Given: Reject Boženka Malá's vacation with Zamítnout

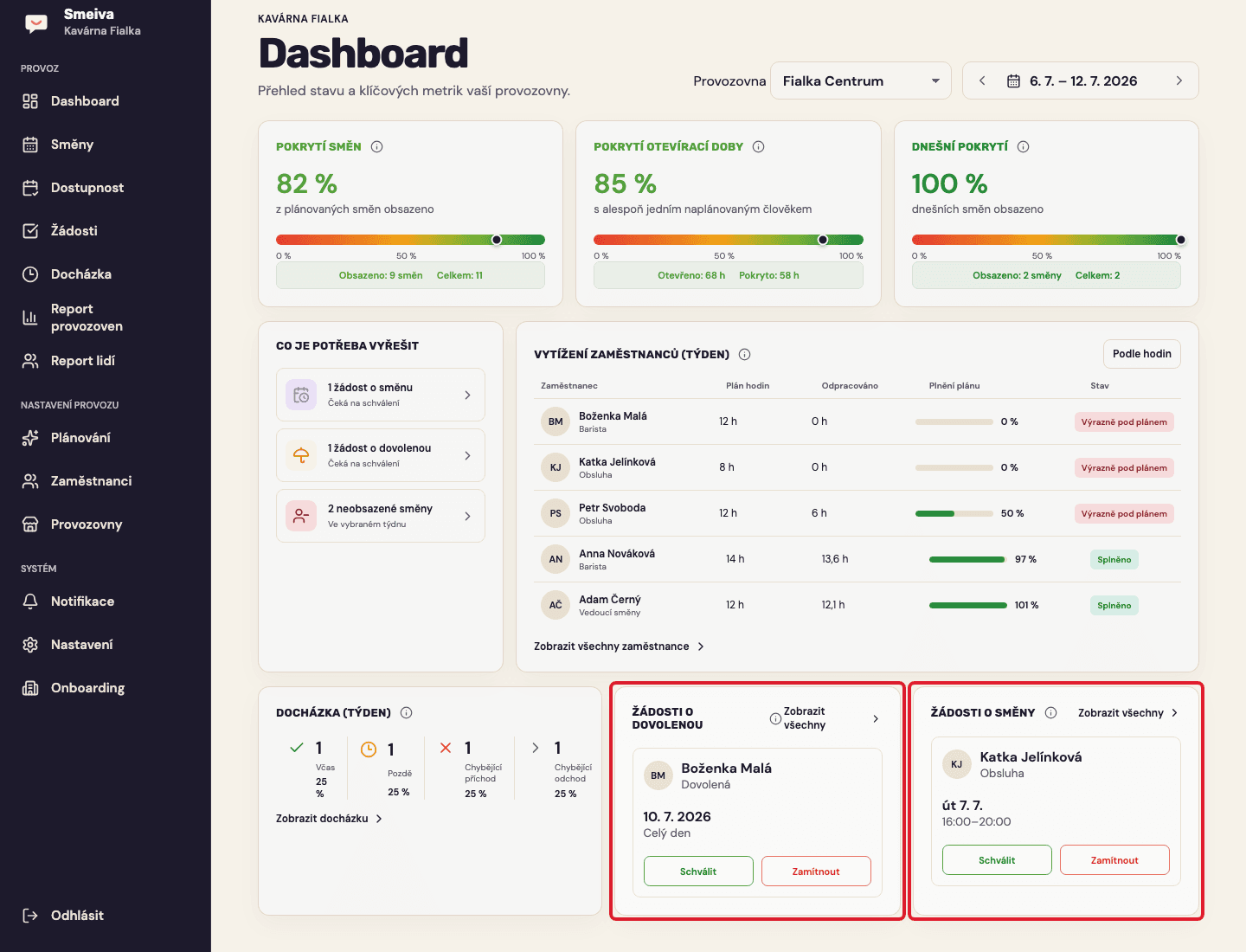Looking at the screenshot, I should pos(816,872).
